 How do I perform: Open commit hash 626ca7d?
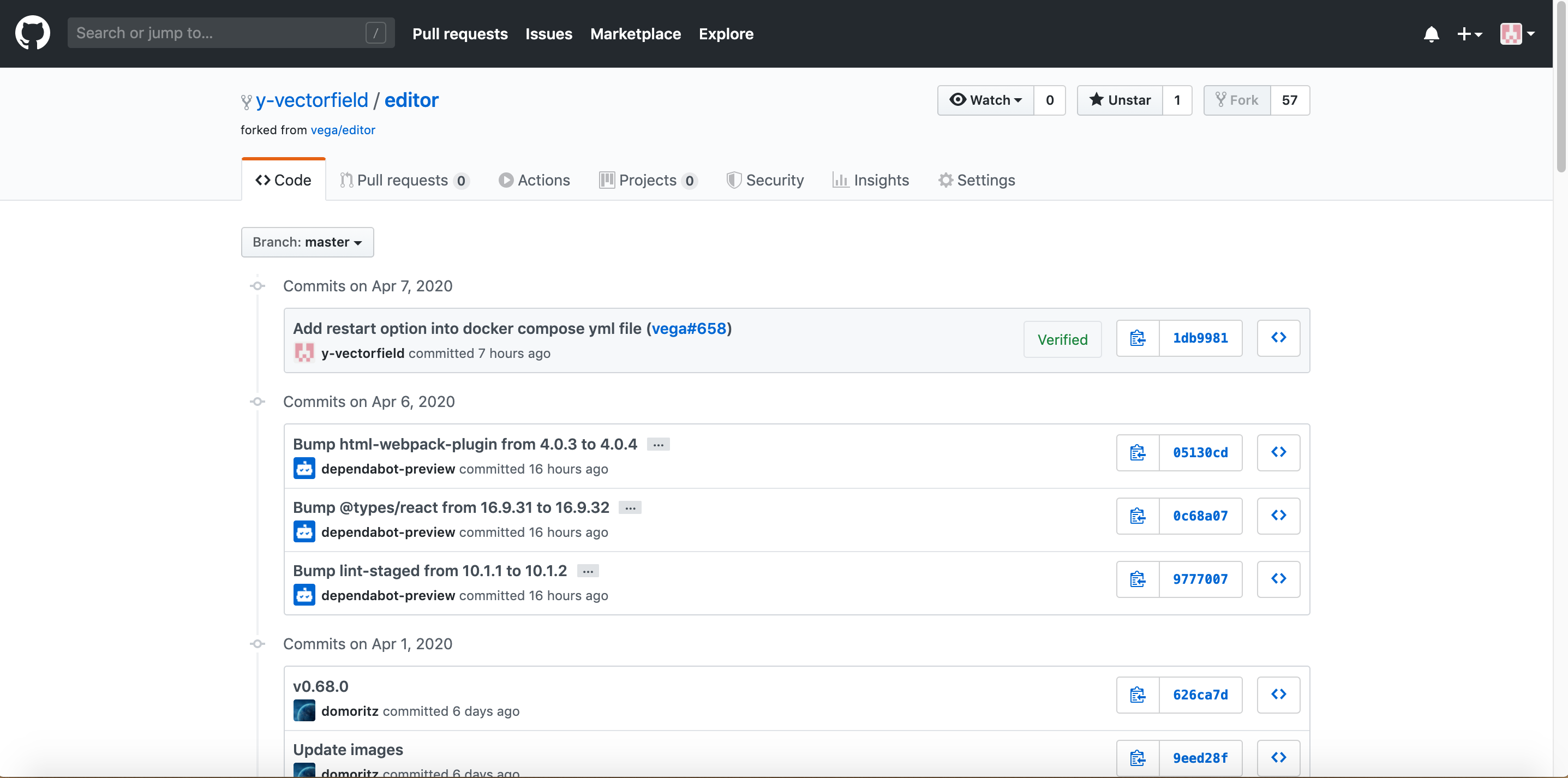pos(1200,695)
